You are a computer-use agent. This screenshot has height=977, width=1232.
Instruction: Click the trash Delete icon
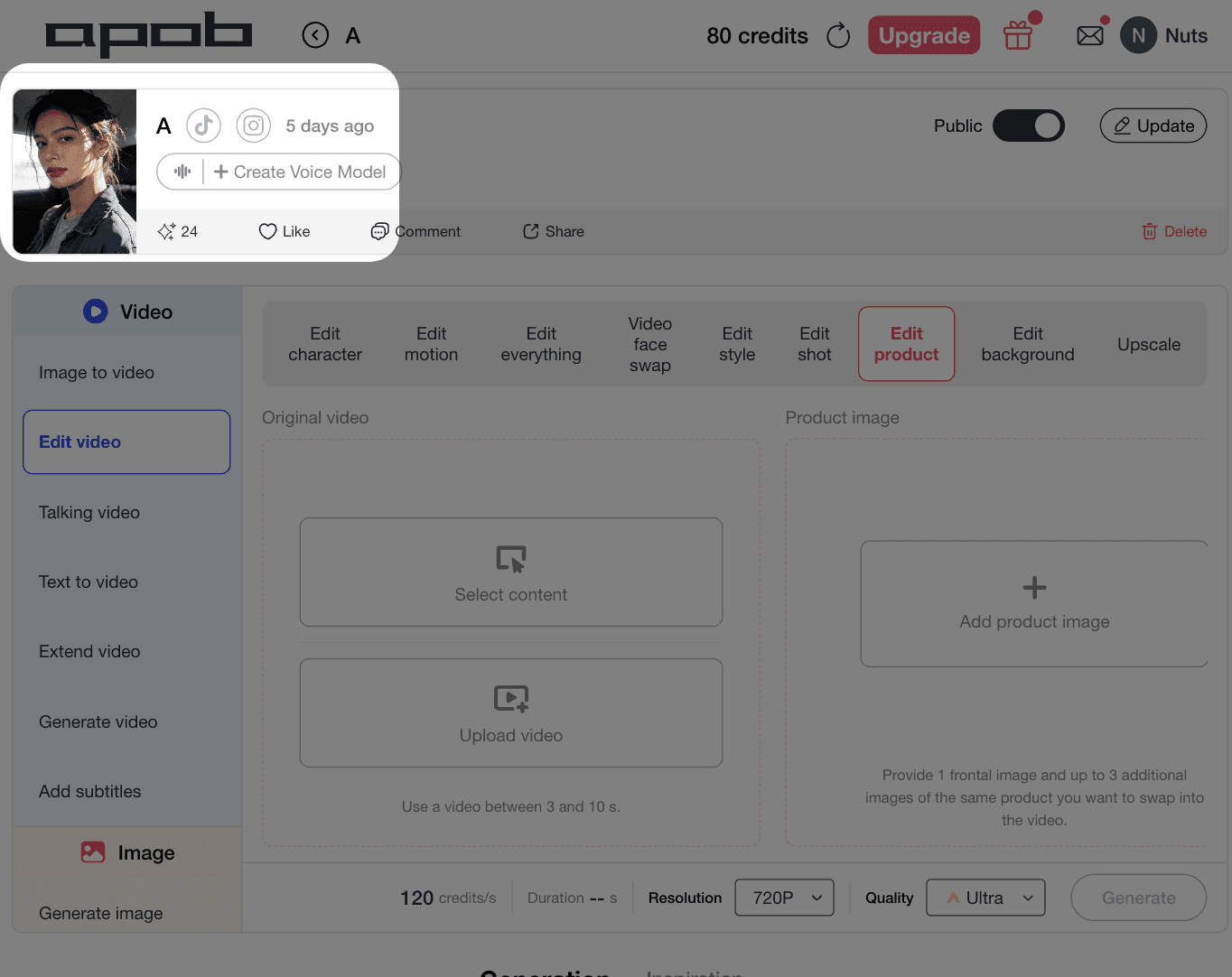coord(1150,231)
